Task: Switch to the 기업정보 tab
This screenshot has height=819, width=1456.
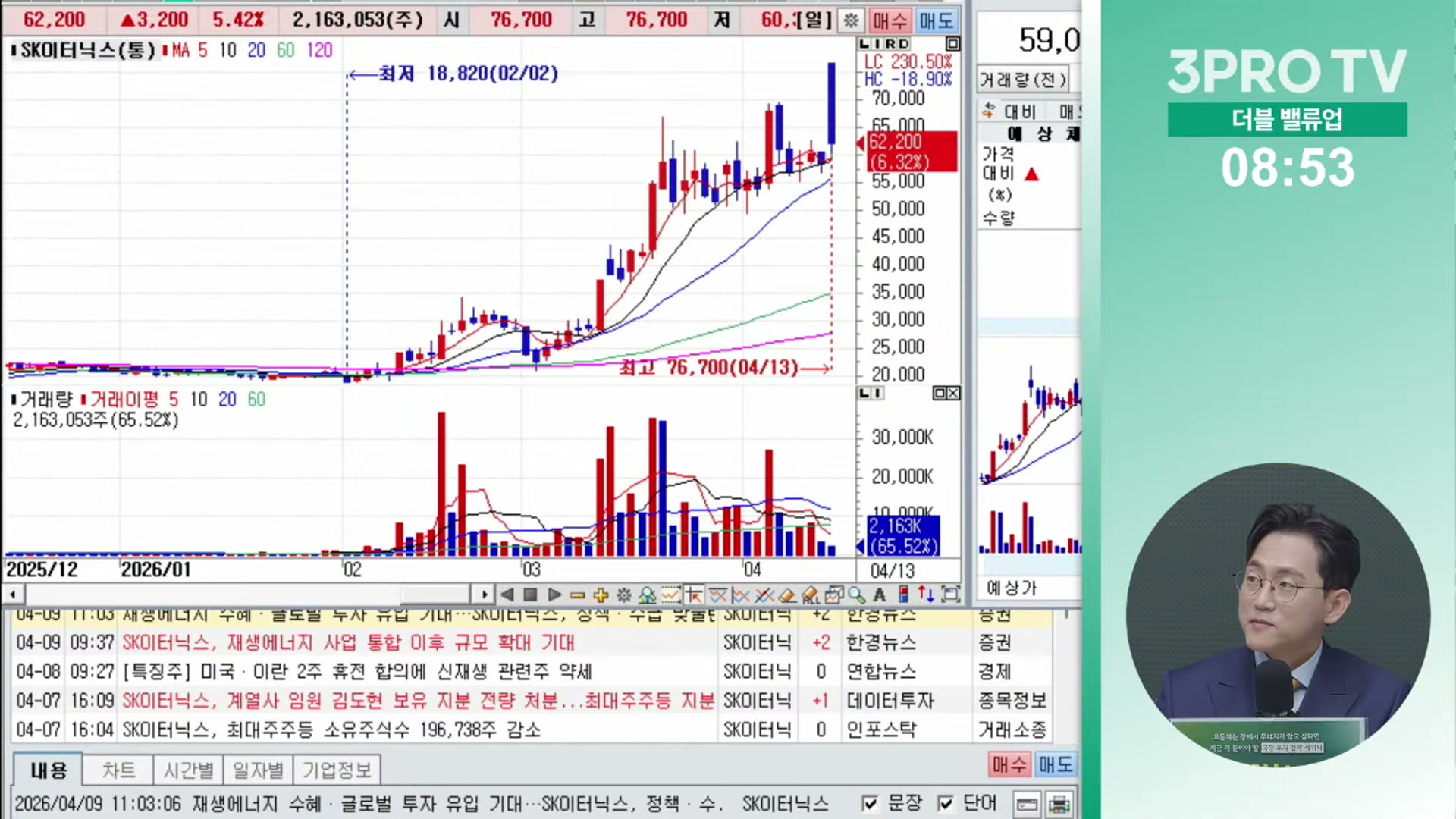Action: pos(336,770)
